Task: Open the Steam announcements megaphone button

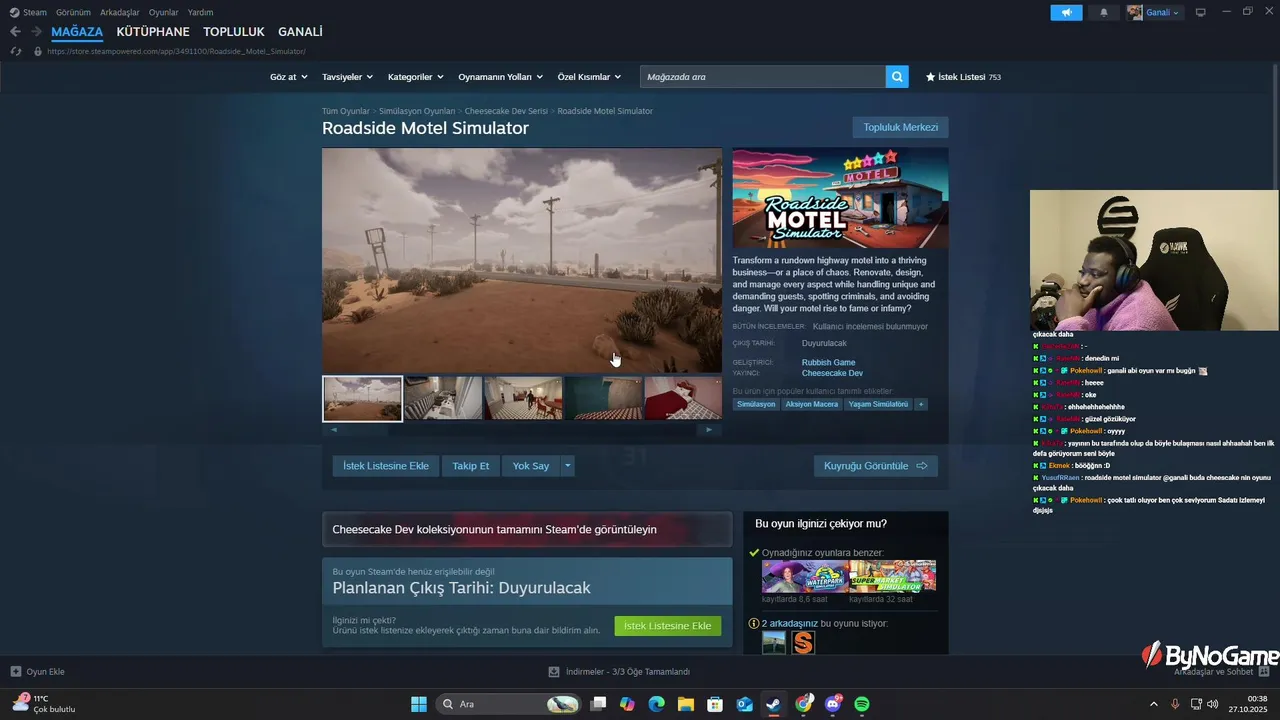Action: click(x=1066, y=13)
